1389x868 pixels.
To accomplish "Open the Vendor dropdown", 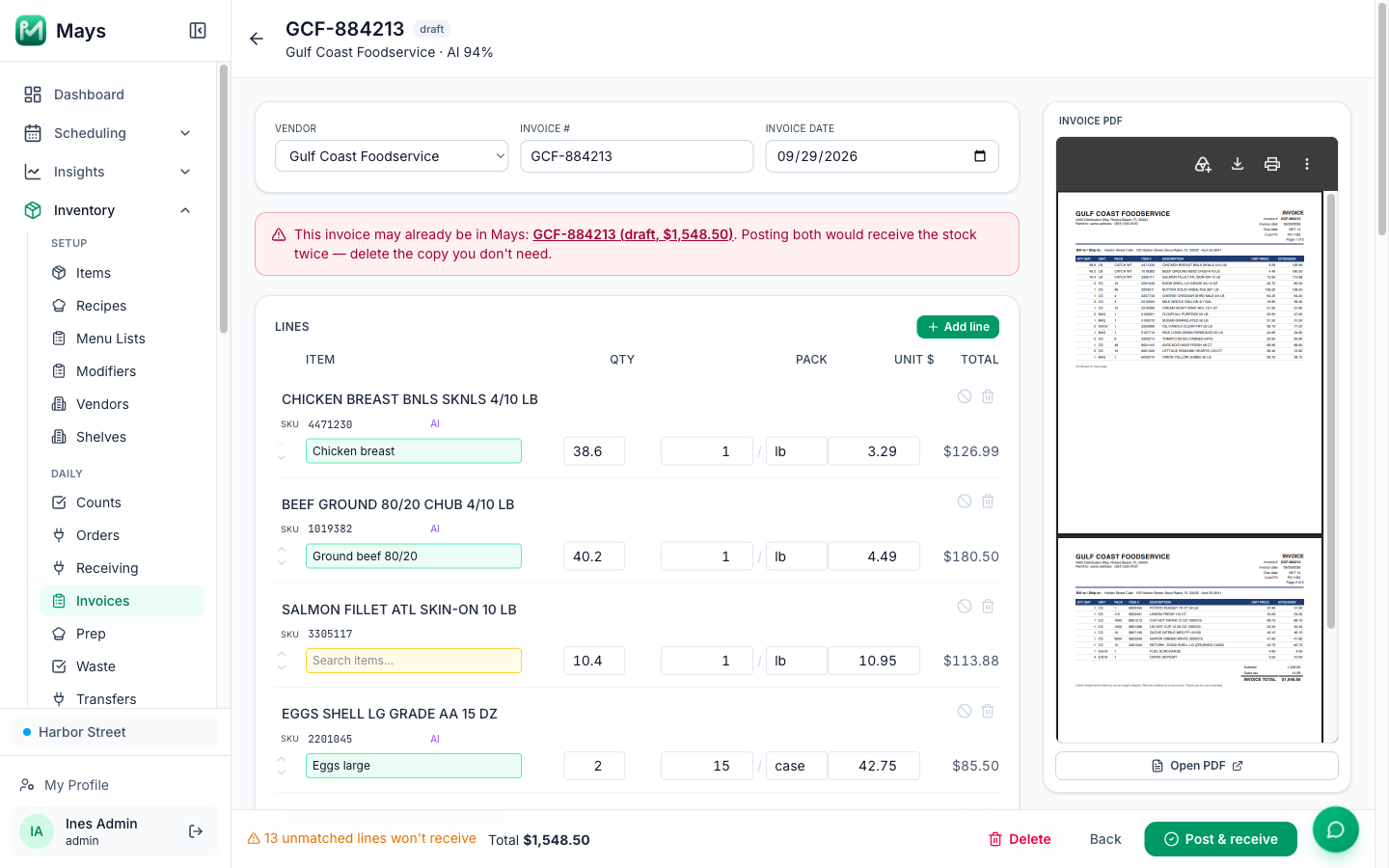I will pyautogui.click(x=392, y=156).
